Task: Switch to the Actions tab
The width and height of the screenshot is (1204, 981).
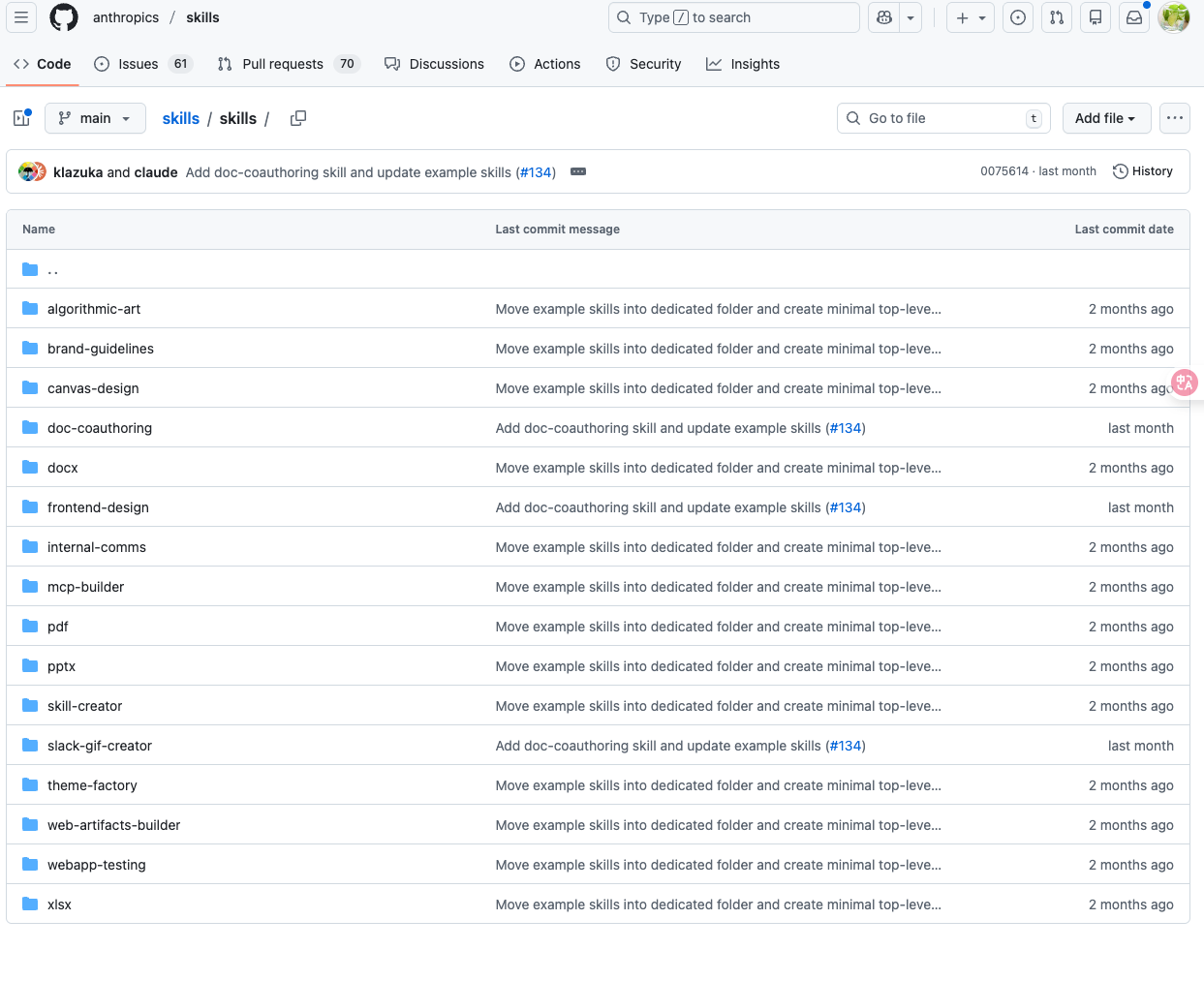Action: pyautogui.click(x=544, y=64)
